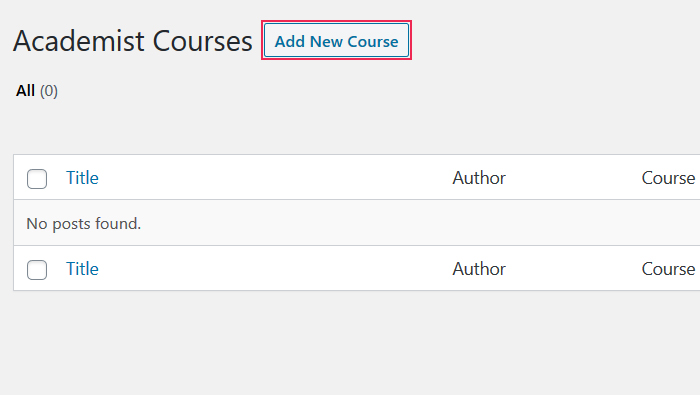Click the (0) count beside All
Screen dimensions: 700x395
[x=49, y=91]
